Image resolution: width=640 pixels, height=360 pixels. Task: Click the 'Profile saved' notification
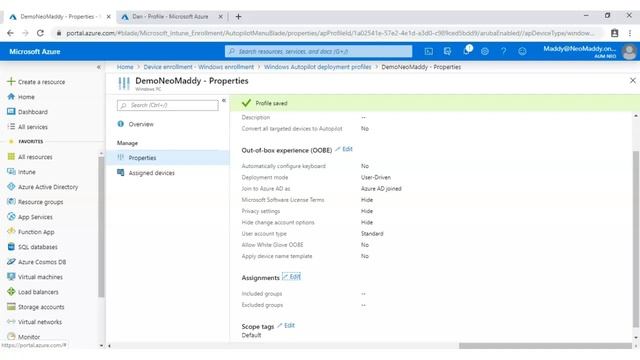(x=435, y=103)
